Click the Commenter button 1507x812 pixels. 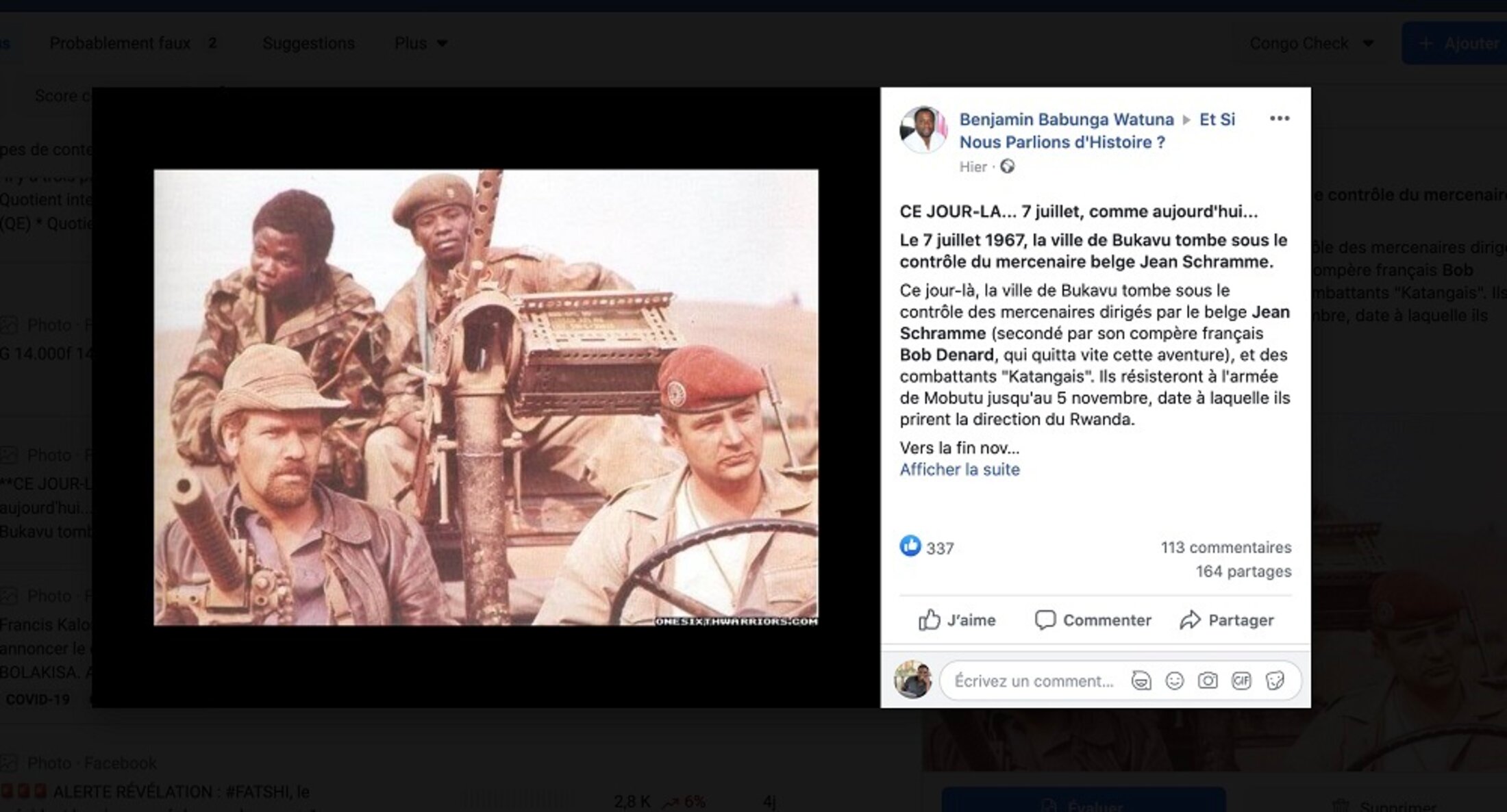point(1093,620)
